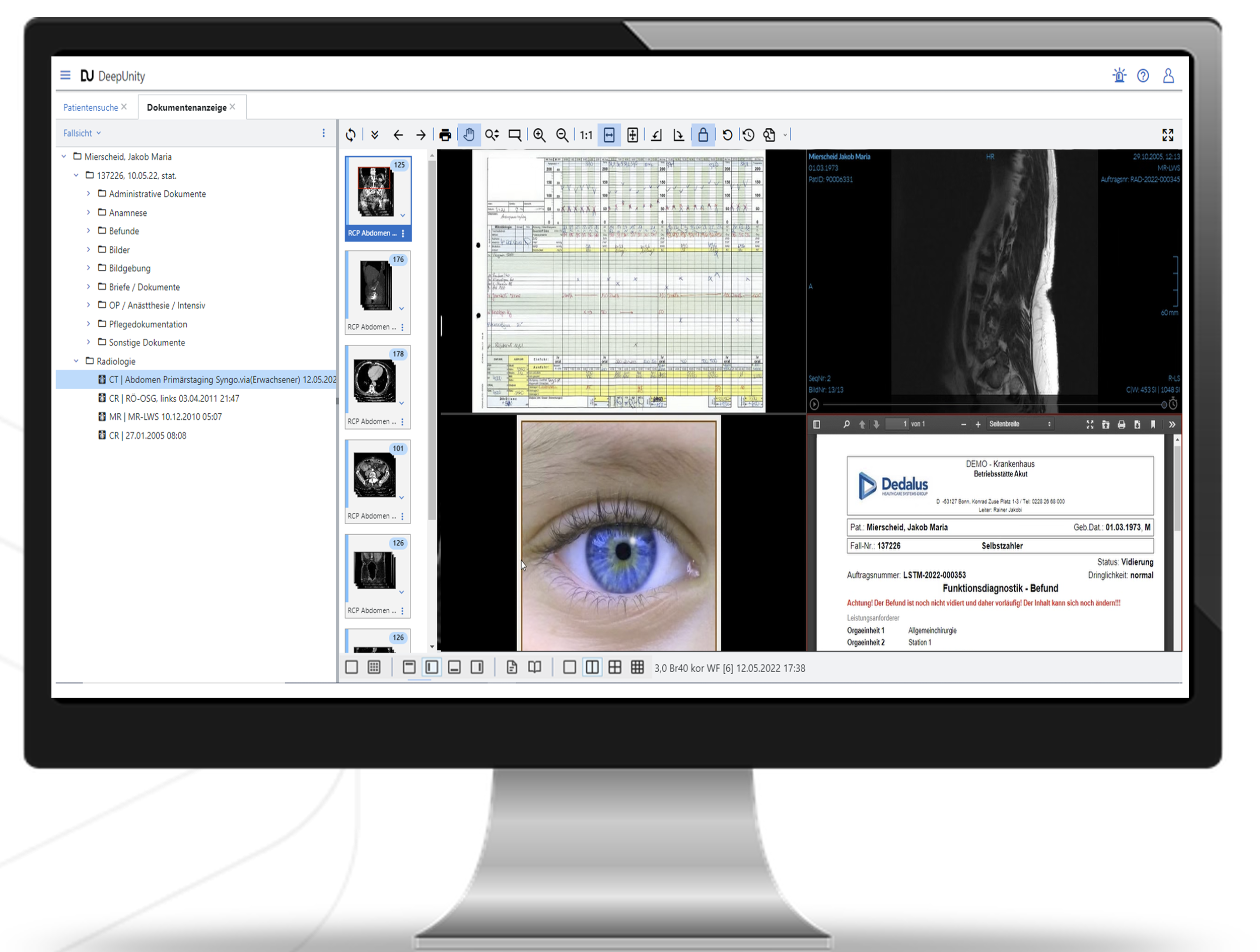Image resolution: width=1260 pixels, height=952 pixels.
Task: Click the MR image playback slider
Action: pyautogui.click(x=991, y=404)
